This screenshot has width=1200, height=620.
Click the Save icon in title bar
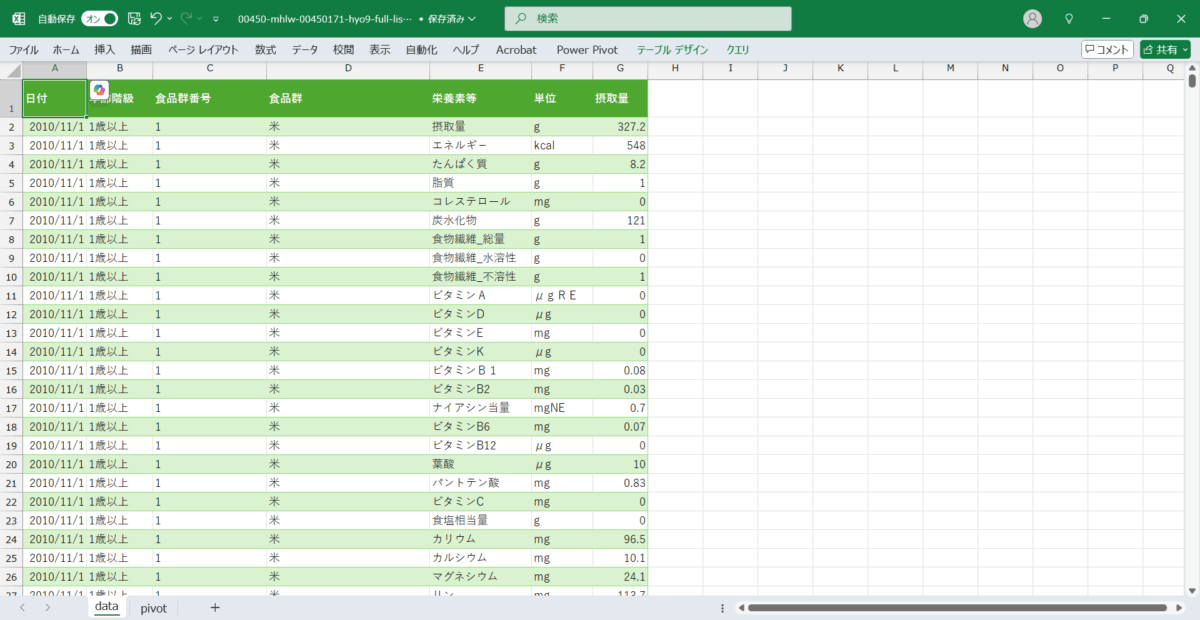click(134, 19)
